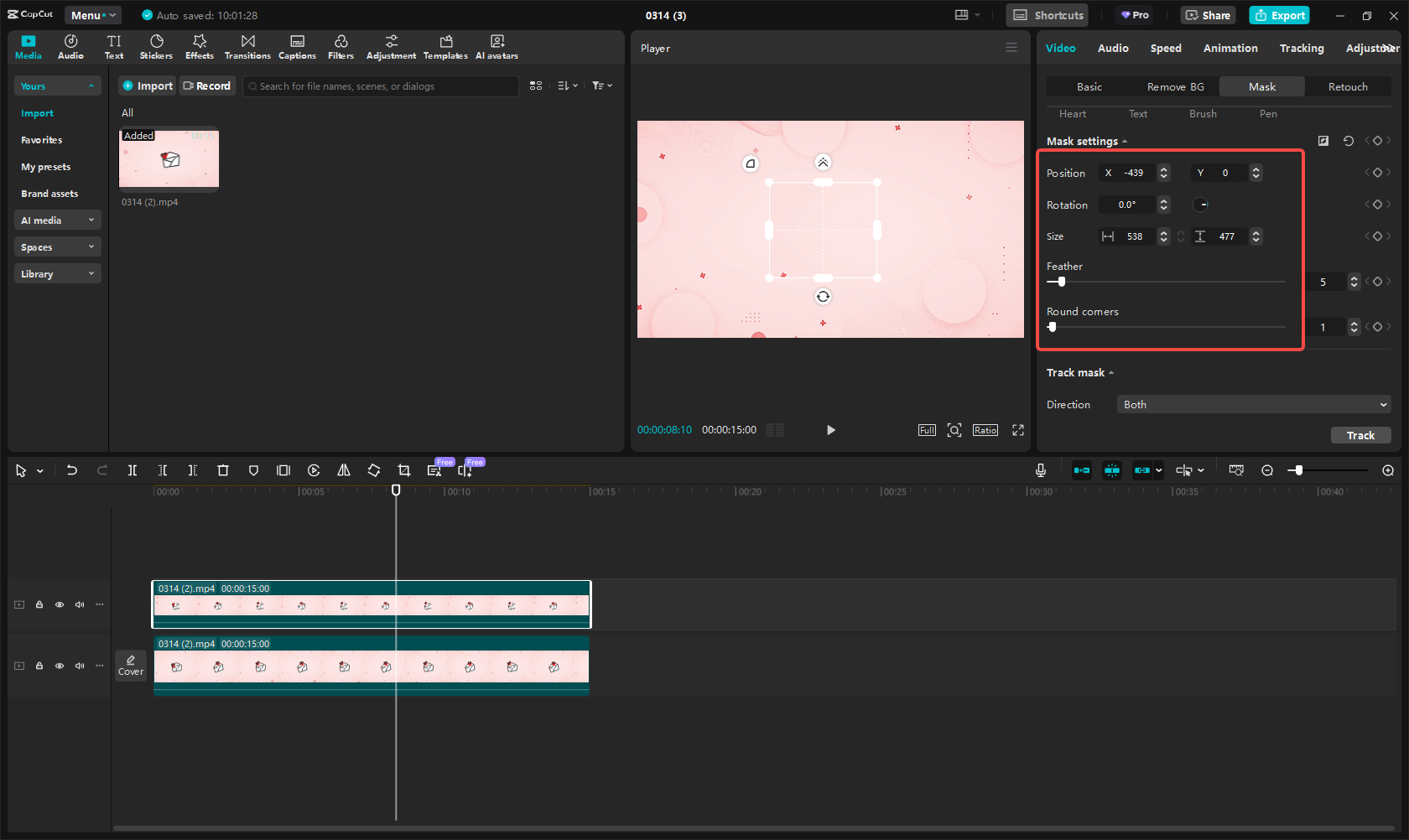This screenshot has width=1409, height=840.
Task: Open the player hamburger menu
Action: pyautogui.click(x=1011, y=48)
